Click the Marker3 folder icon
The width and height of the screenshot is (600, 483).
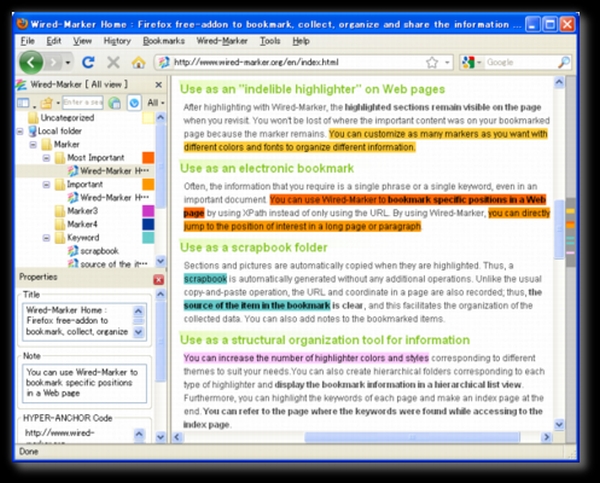point(60,211)
